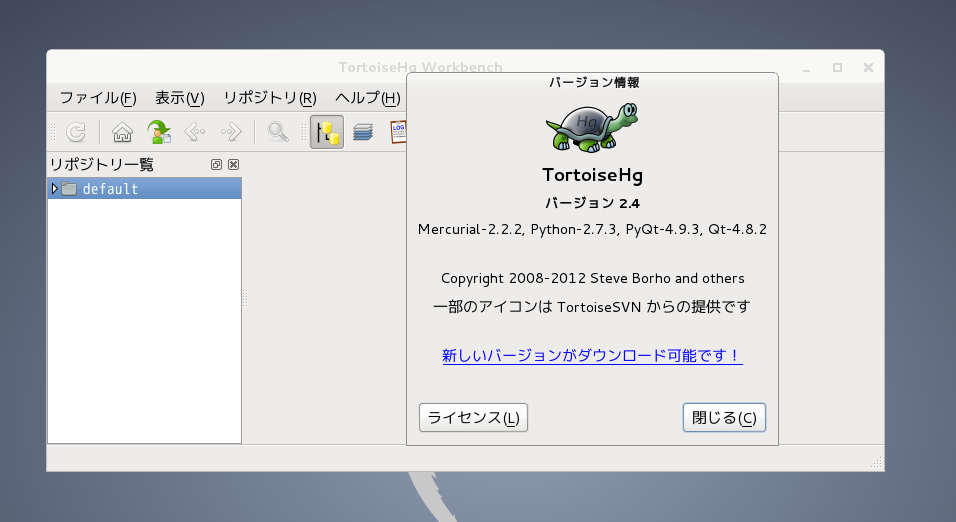956x522 pixels.
Task: Toggle the revision graph toolbar icon
Action: [327, 132]
